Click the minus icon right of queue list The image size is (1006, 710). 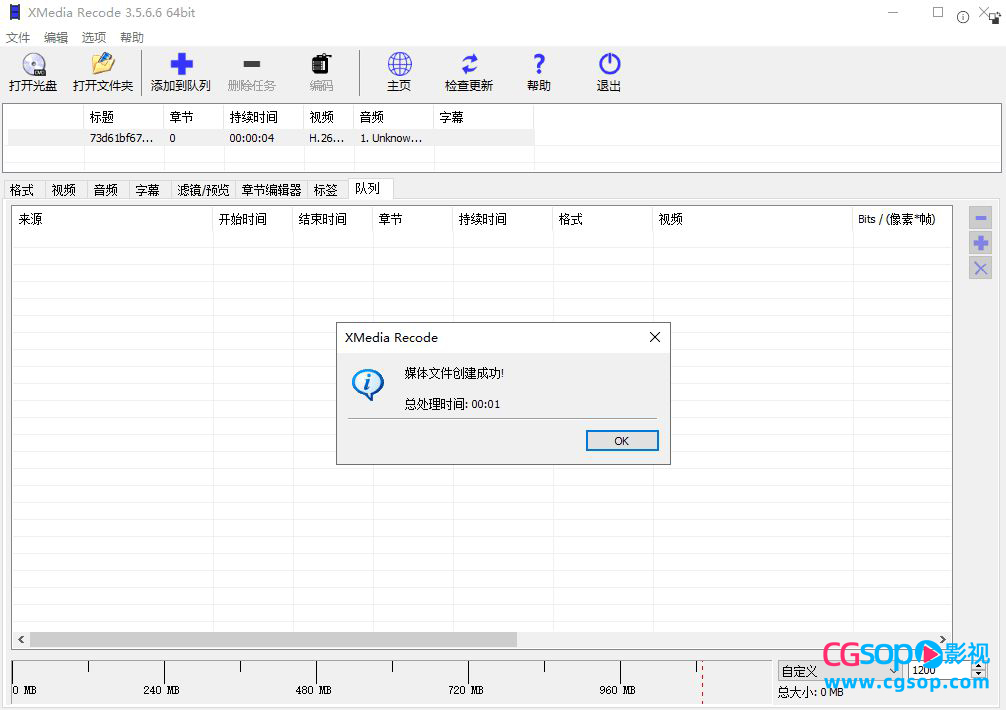point(980,218)
